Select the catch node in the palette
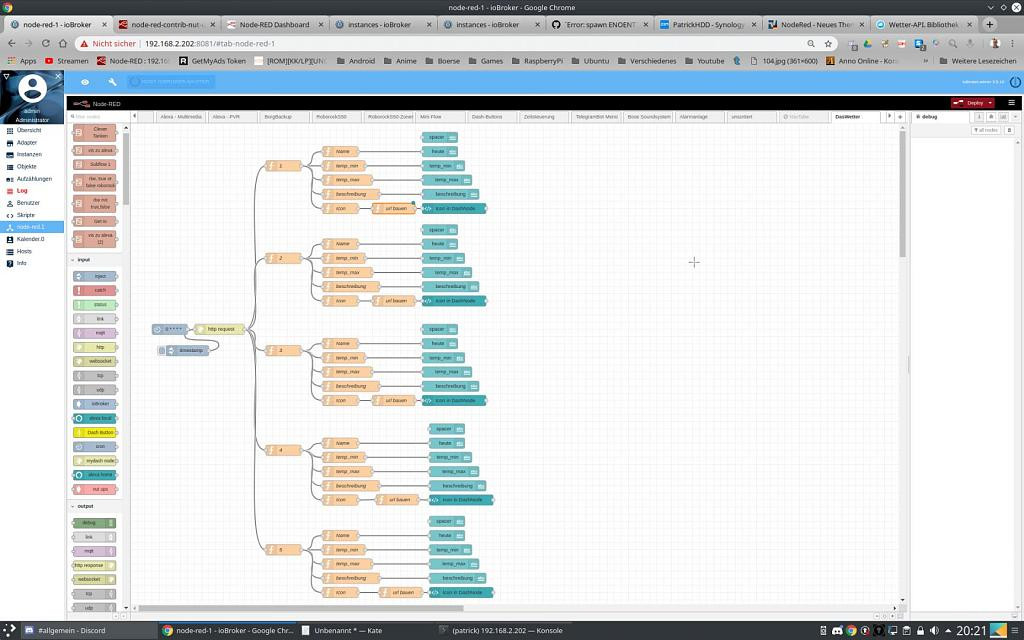The image size is (1024, 640). [95, 291]
